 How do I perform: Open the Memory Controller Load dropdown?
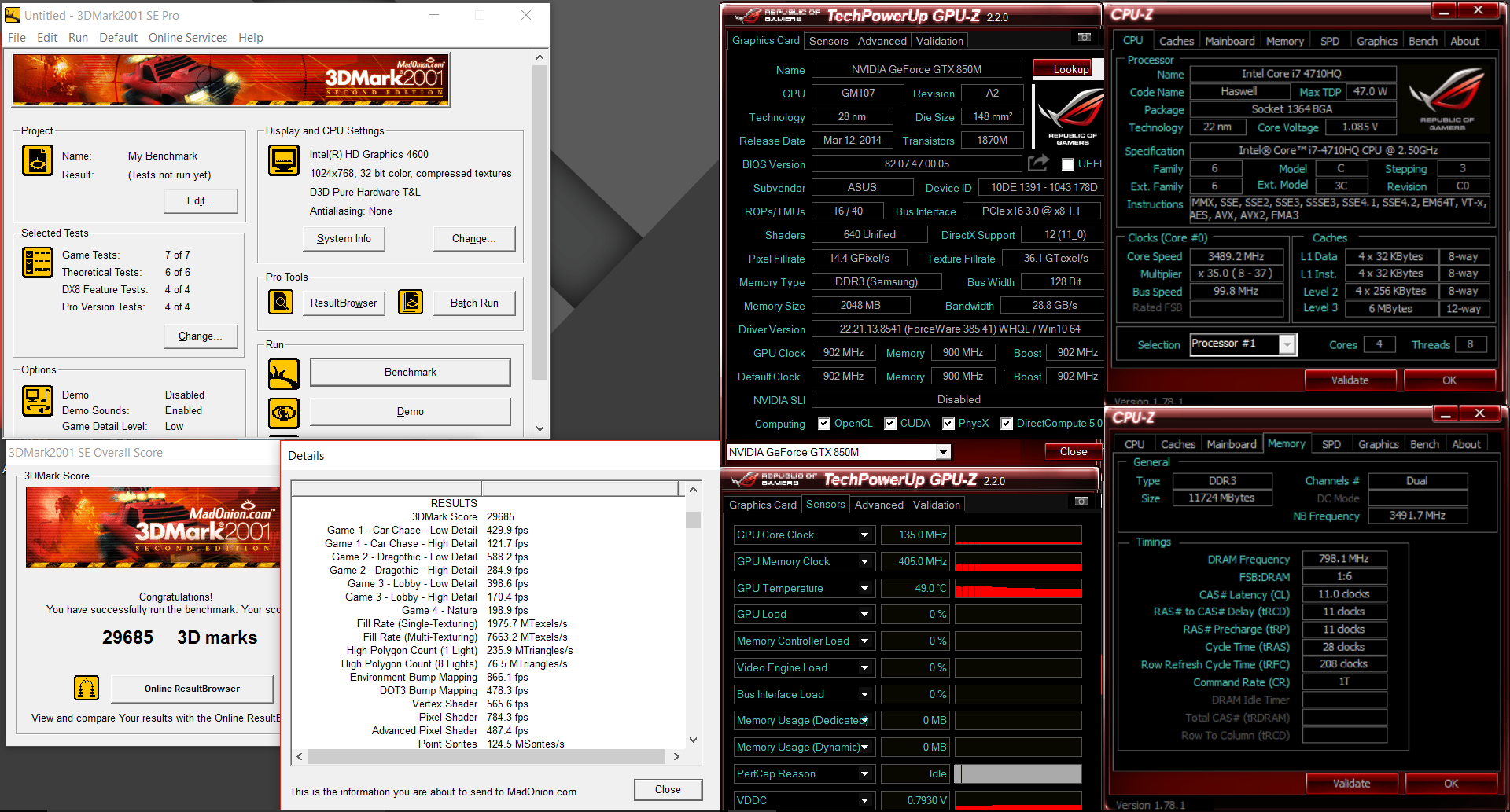coord(864,641)
